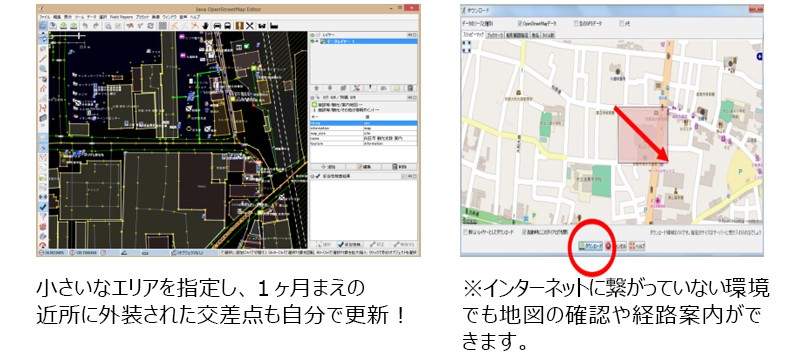The image size is (800, 360).
Task: Select the zoom magnifier tool in left sidebar
Action: click(43, 68)
